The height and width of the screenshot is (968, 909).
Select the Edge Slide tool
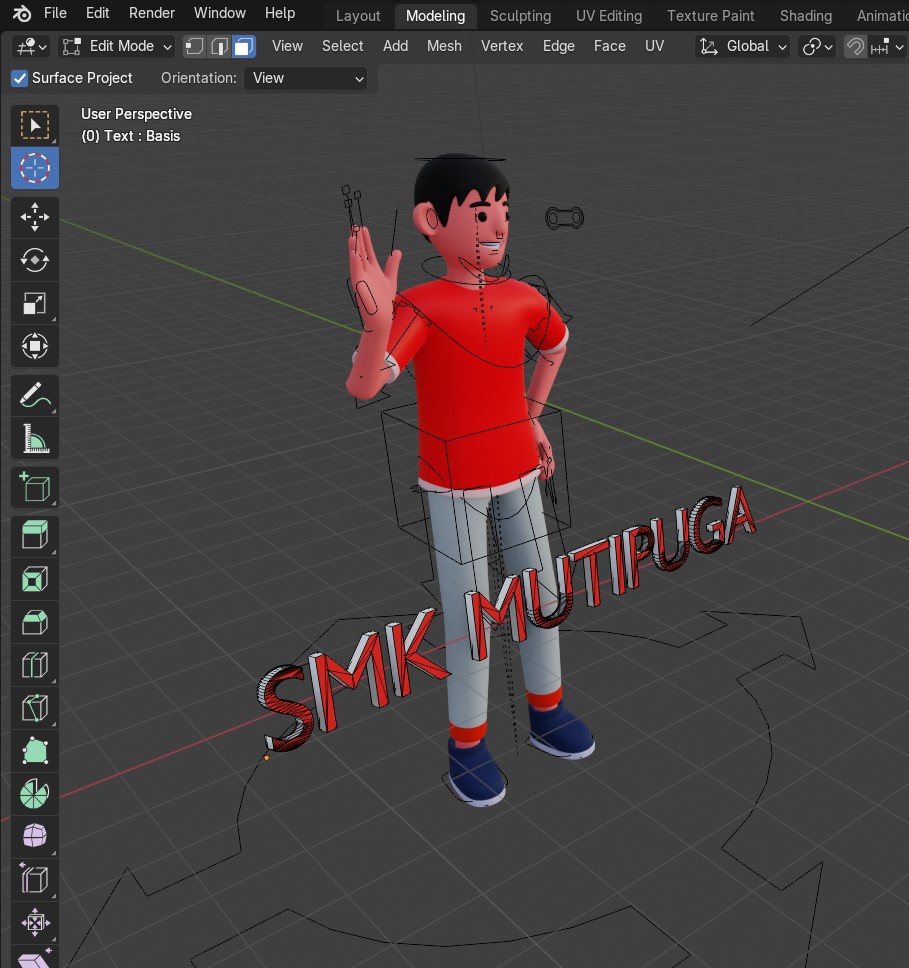coord(35,880)
